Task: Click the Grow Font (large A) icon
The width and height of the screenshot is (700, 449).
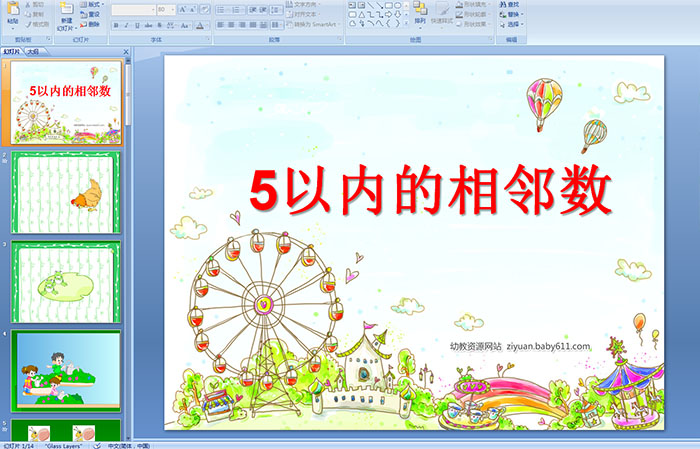Action: point(183,9)
